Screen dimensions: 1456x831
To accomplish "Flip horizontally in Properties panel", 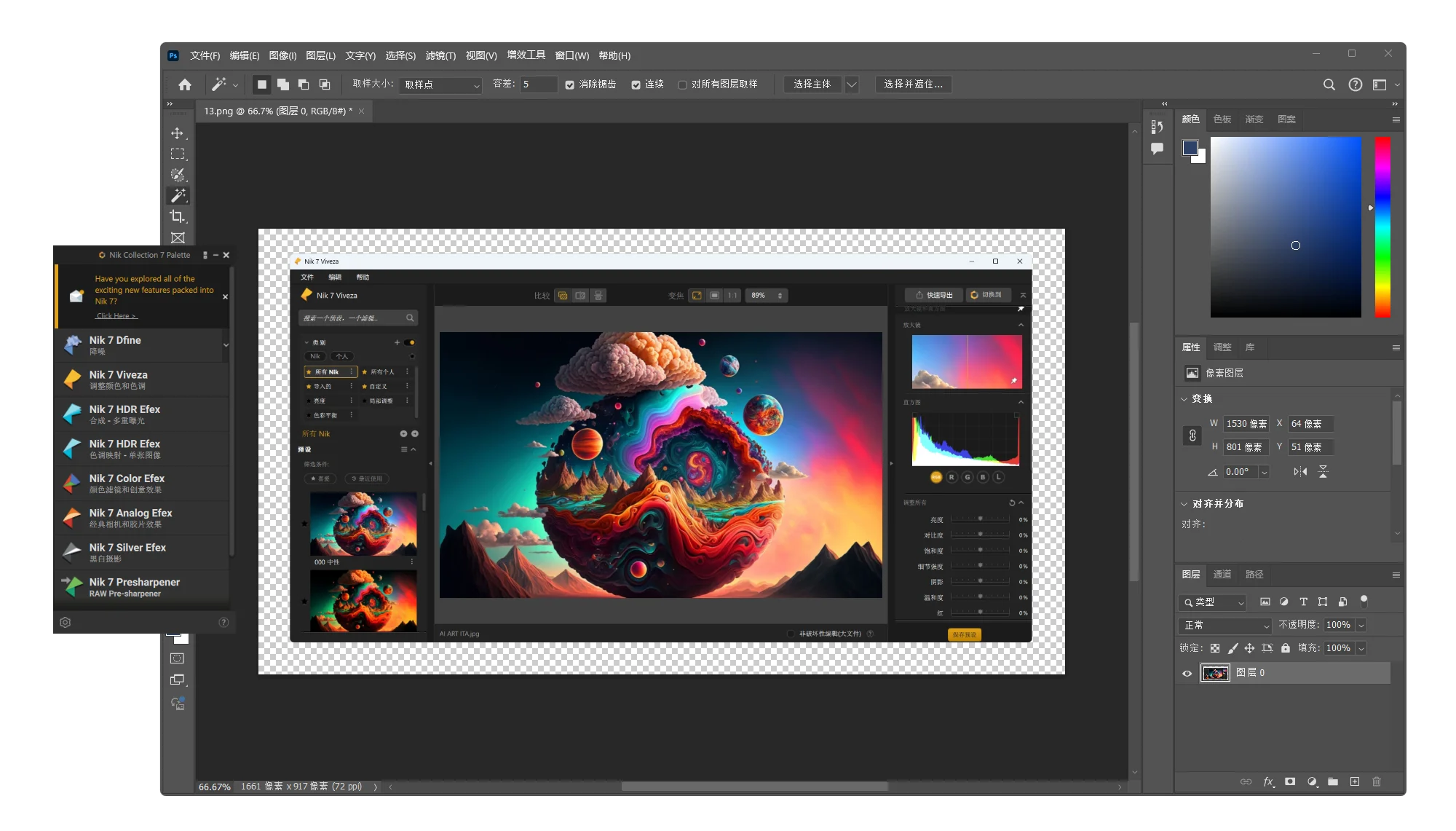I will [x=1300, y=472].
